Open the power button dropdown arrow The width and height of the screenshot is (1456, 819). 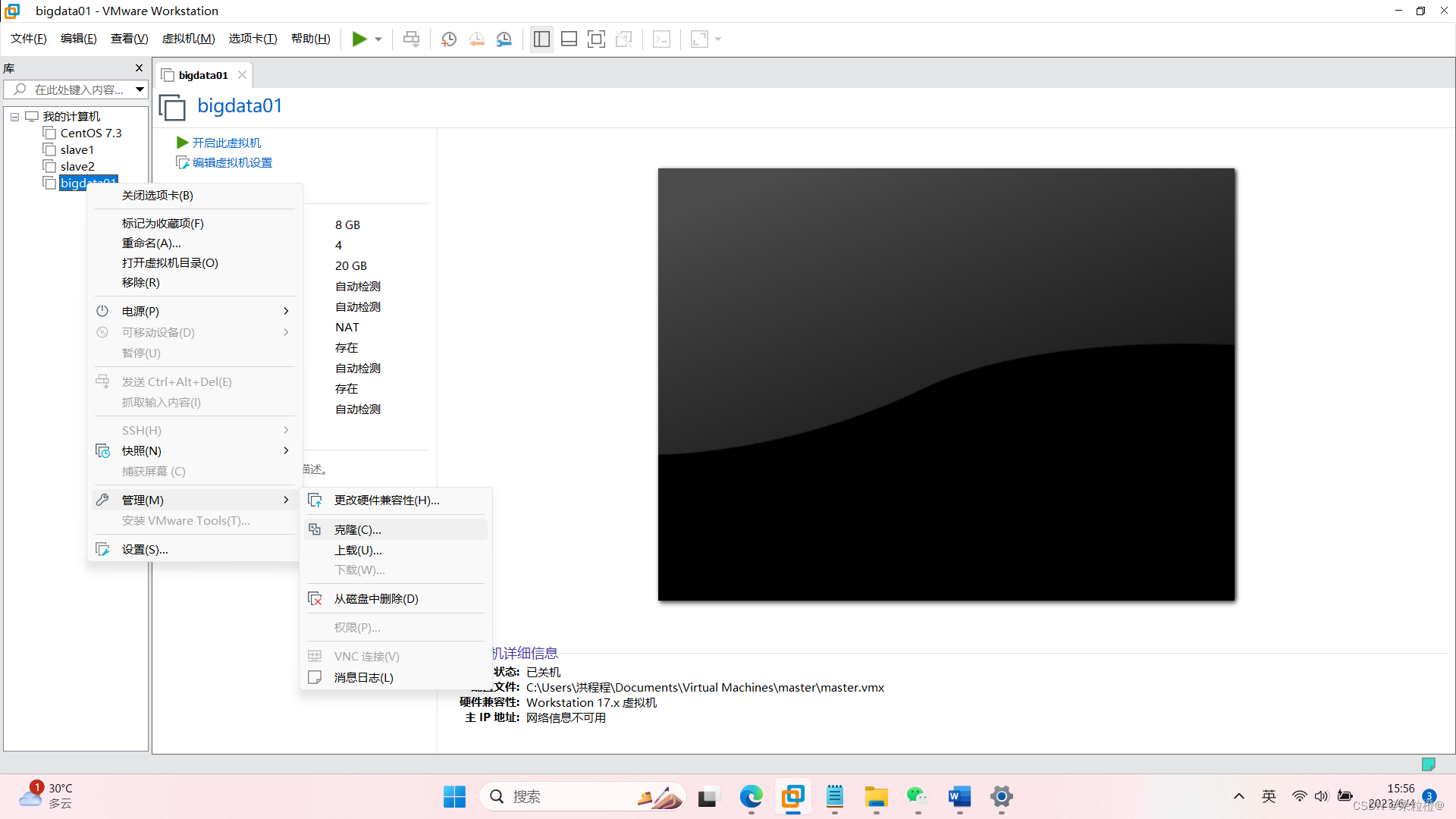[x=378, y=39]
